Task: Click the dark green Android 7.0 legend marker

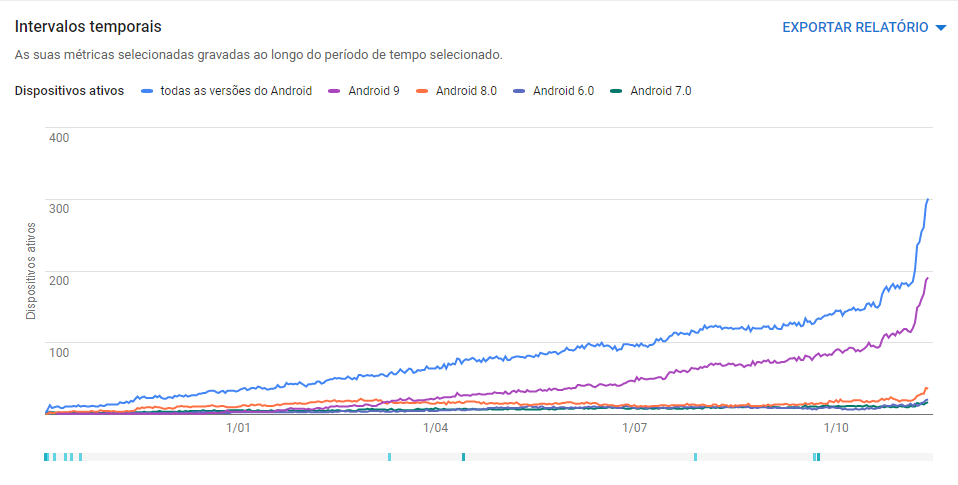Action: [617, 91]
